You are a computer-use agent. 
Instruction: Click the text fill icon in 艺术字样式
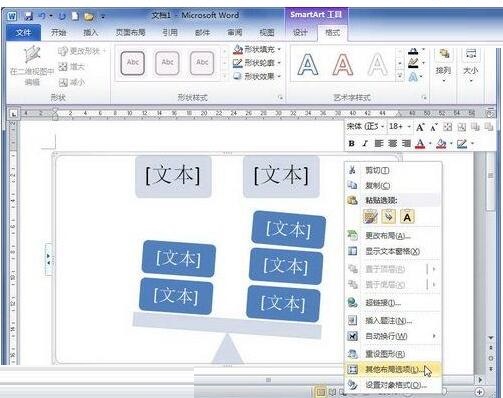pos(413,51)
